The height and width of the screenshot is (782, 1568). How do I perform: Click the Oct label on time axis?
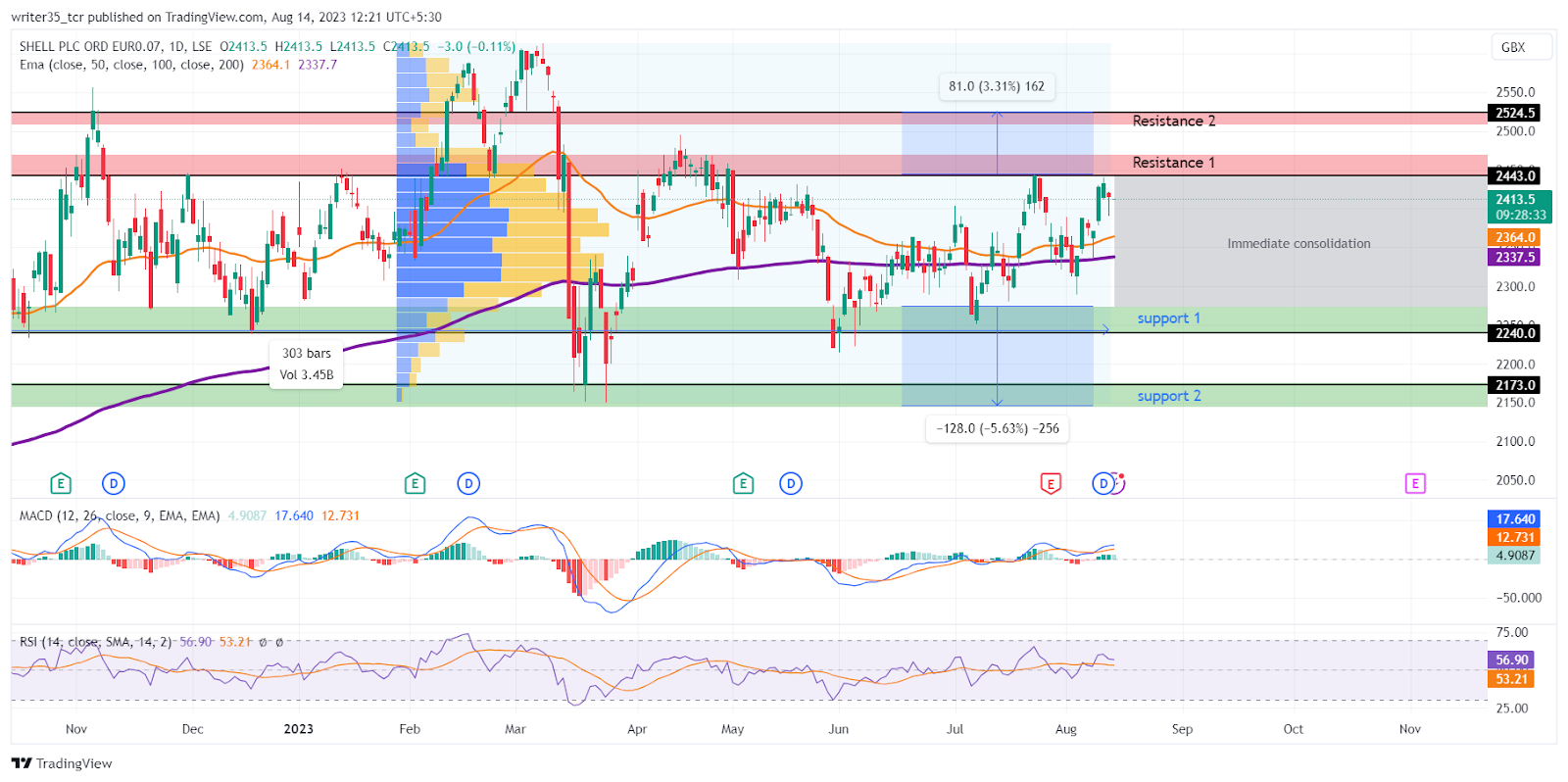tap(1294, 729)
